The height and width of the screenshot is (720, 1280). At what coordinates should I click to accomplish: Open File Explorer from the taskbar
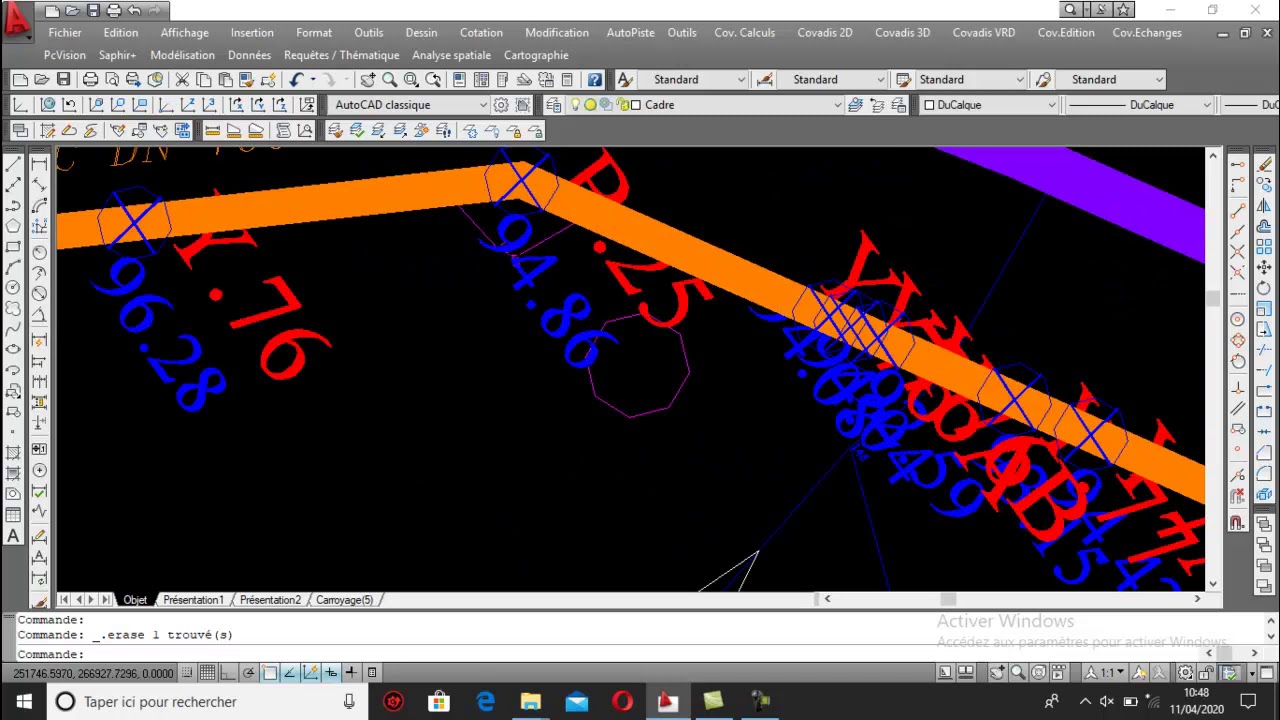pos(530,702)
